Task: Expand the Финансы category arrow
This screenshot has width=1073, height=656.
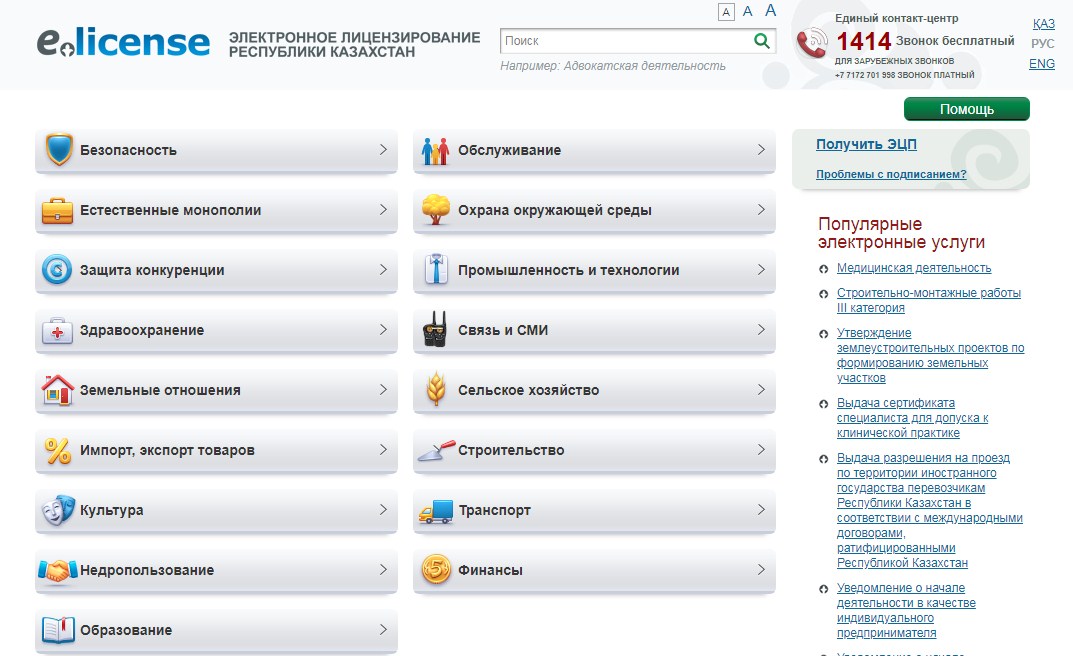Action: coord(761,570)
